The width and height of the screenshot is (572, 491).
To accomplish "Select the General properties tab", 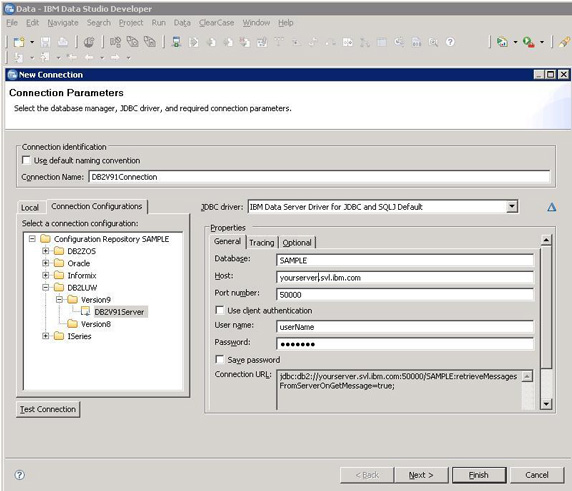I will tap(227, 241).
